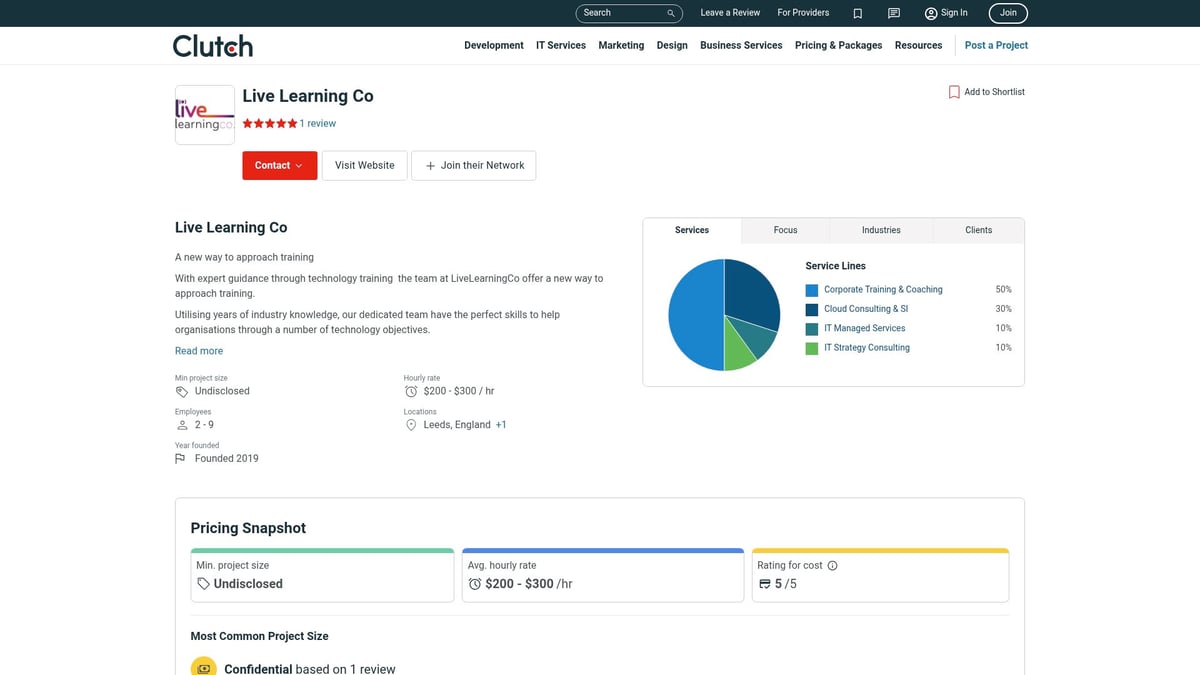Click the Sign In user icon

coord(931,13)
